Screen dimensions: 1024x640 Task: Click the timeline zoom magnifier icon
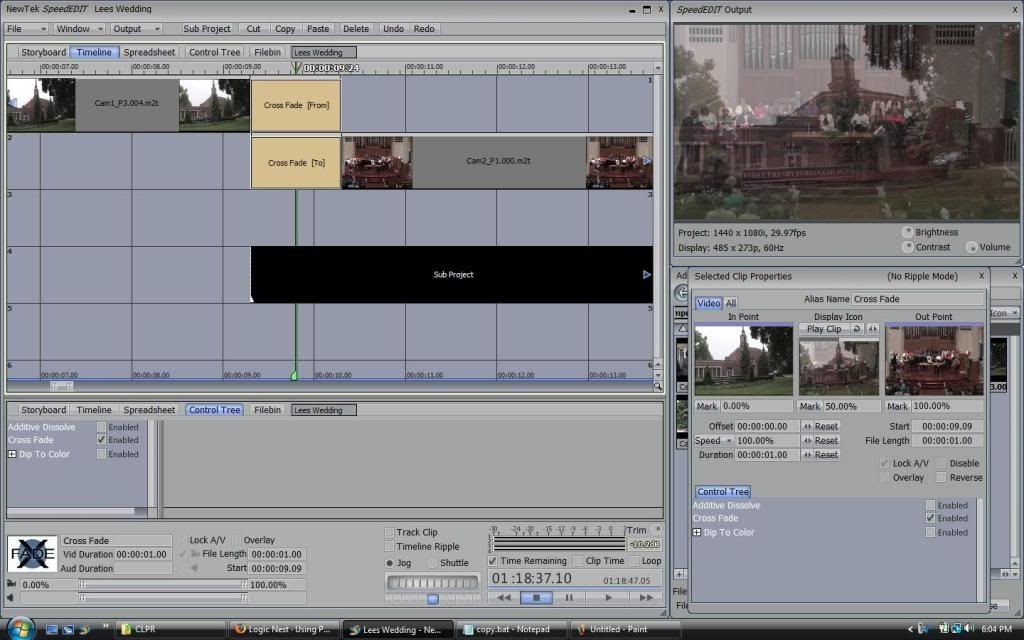click(658, 386)
